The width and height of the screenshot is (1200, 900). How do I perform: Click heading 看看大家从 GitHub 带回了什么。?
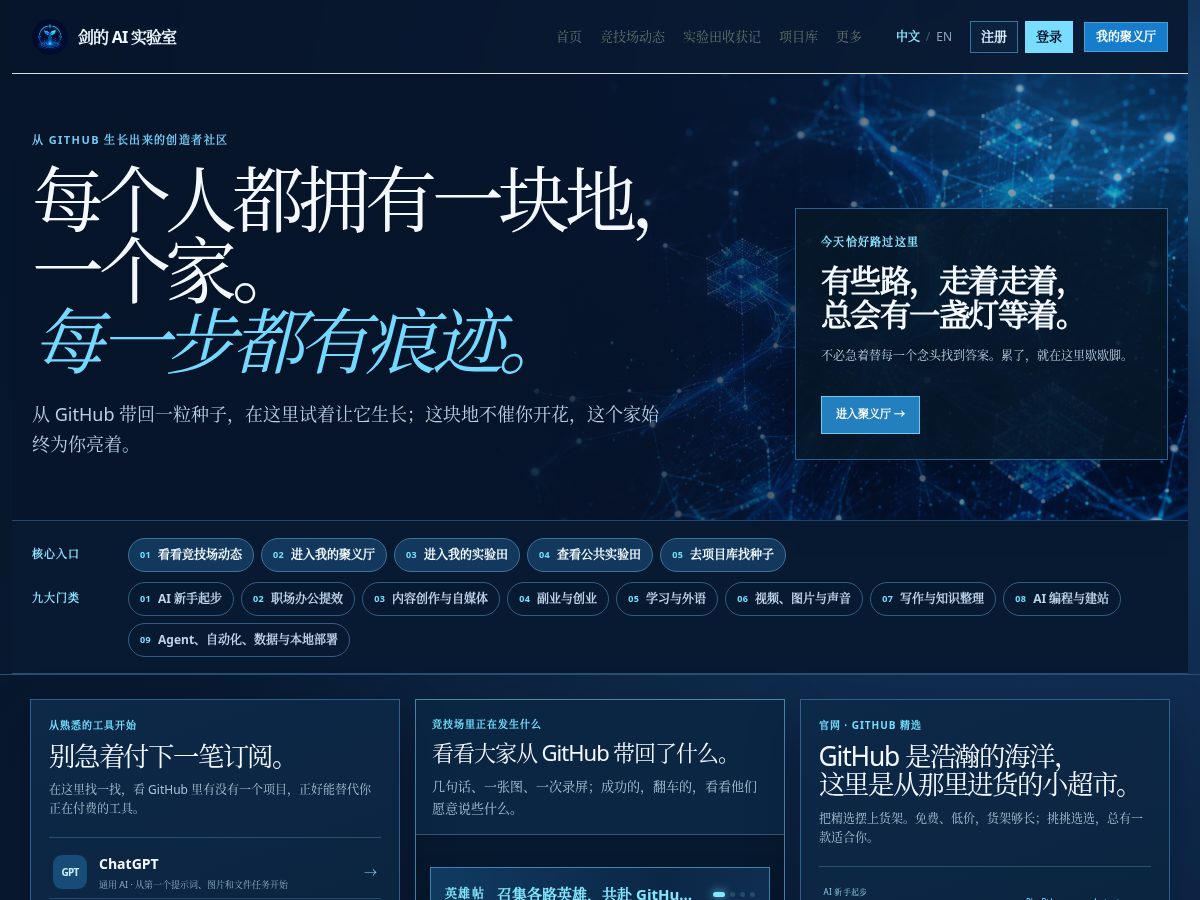[585, 753]
